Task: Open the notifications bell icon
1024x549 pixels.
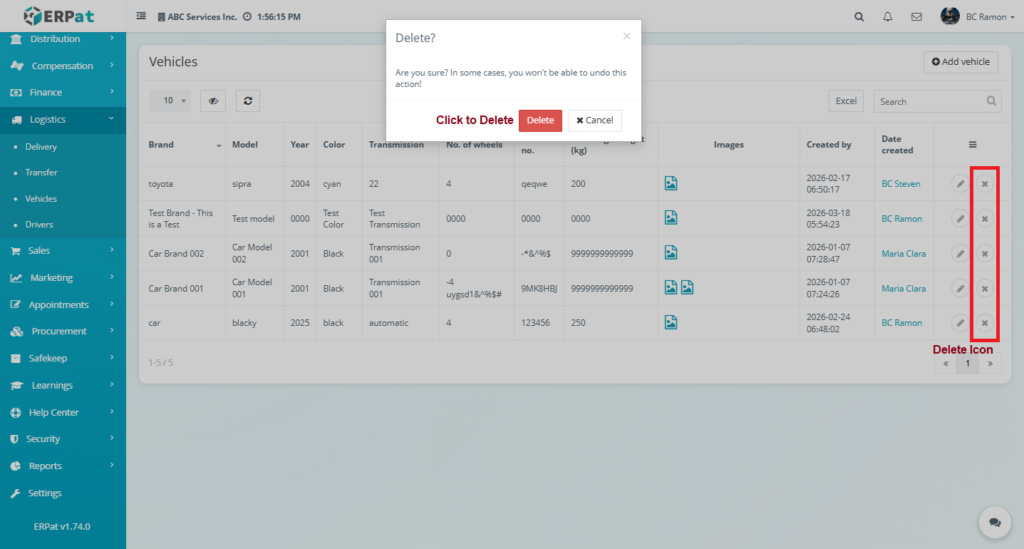Action: click(x=887, y=17)
